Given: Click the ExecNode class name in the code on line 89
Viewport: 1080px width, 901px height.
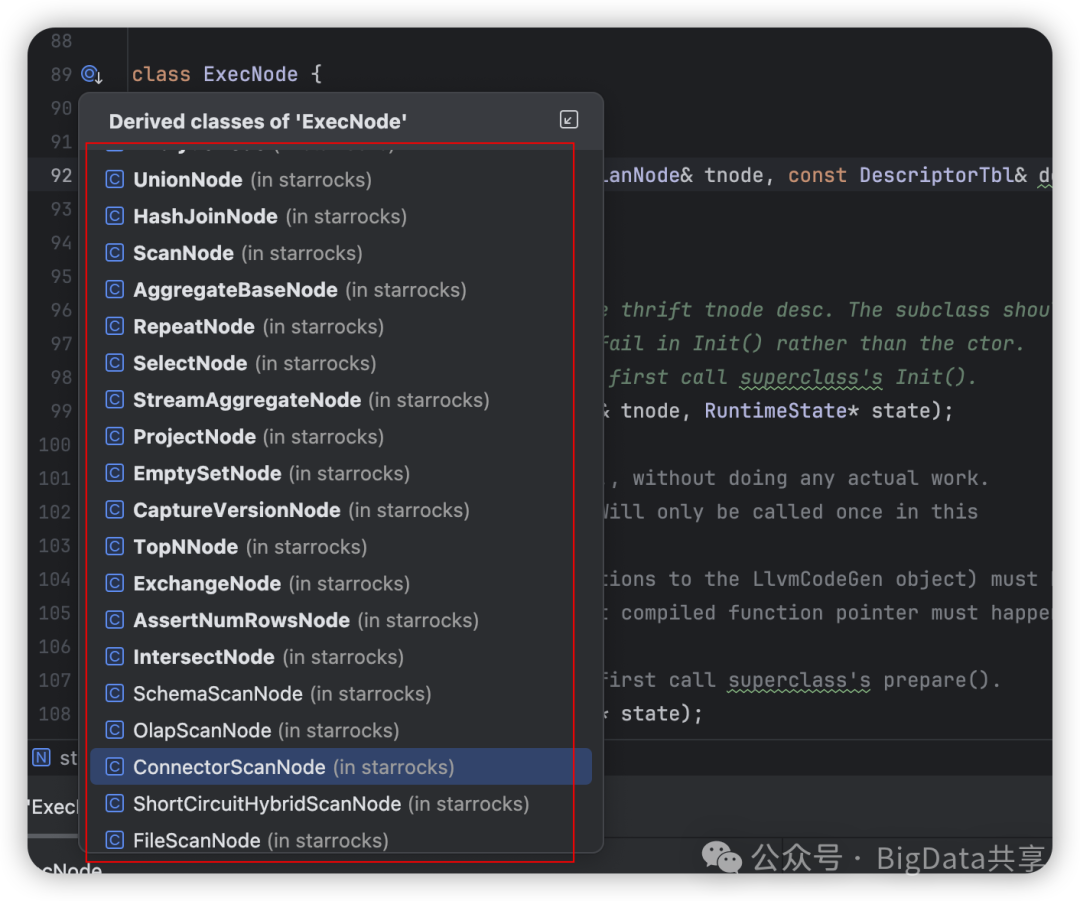Looking at the screenshot, I should [251, 74].
